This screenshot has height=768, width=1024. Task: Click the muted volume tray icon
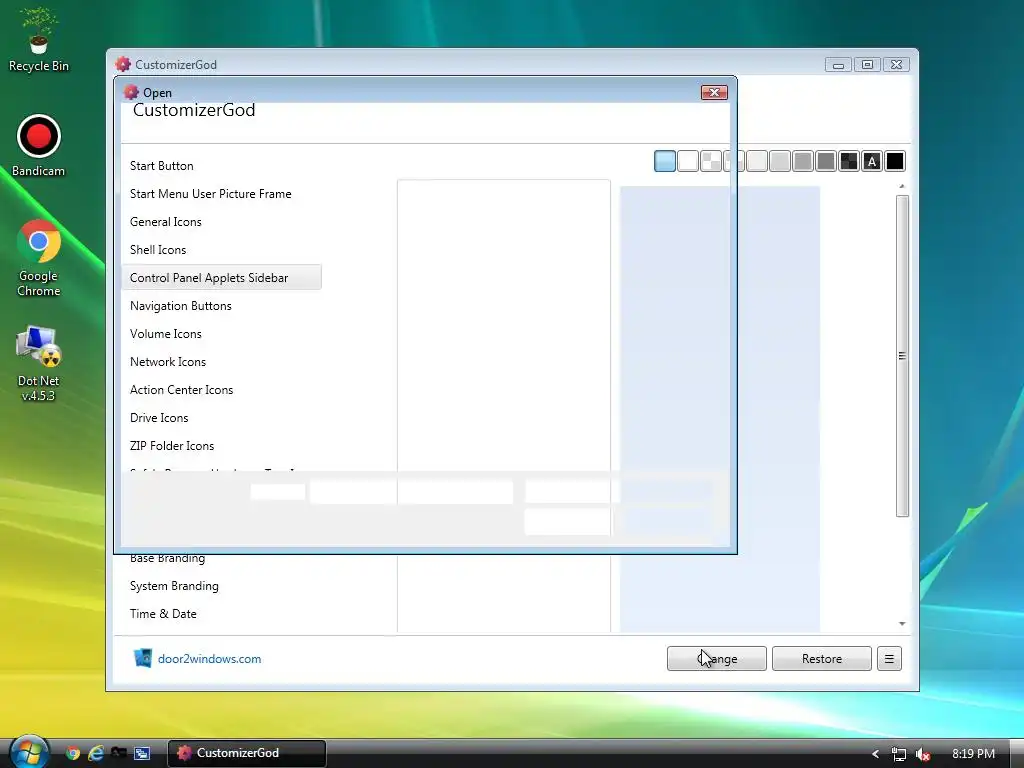[923, 754]
